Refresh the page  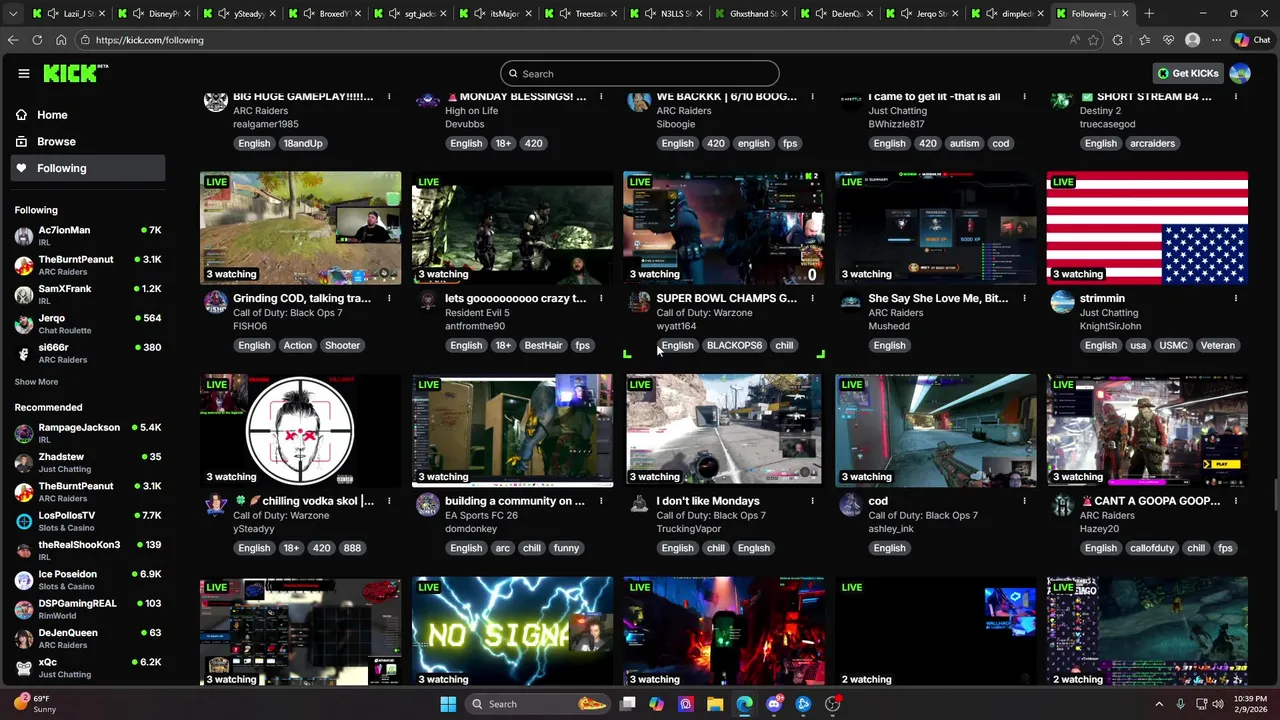[x=37, y=40]
